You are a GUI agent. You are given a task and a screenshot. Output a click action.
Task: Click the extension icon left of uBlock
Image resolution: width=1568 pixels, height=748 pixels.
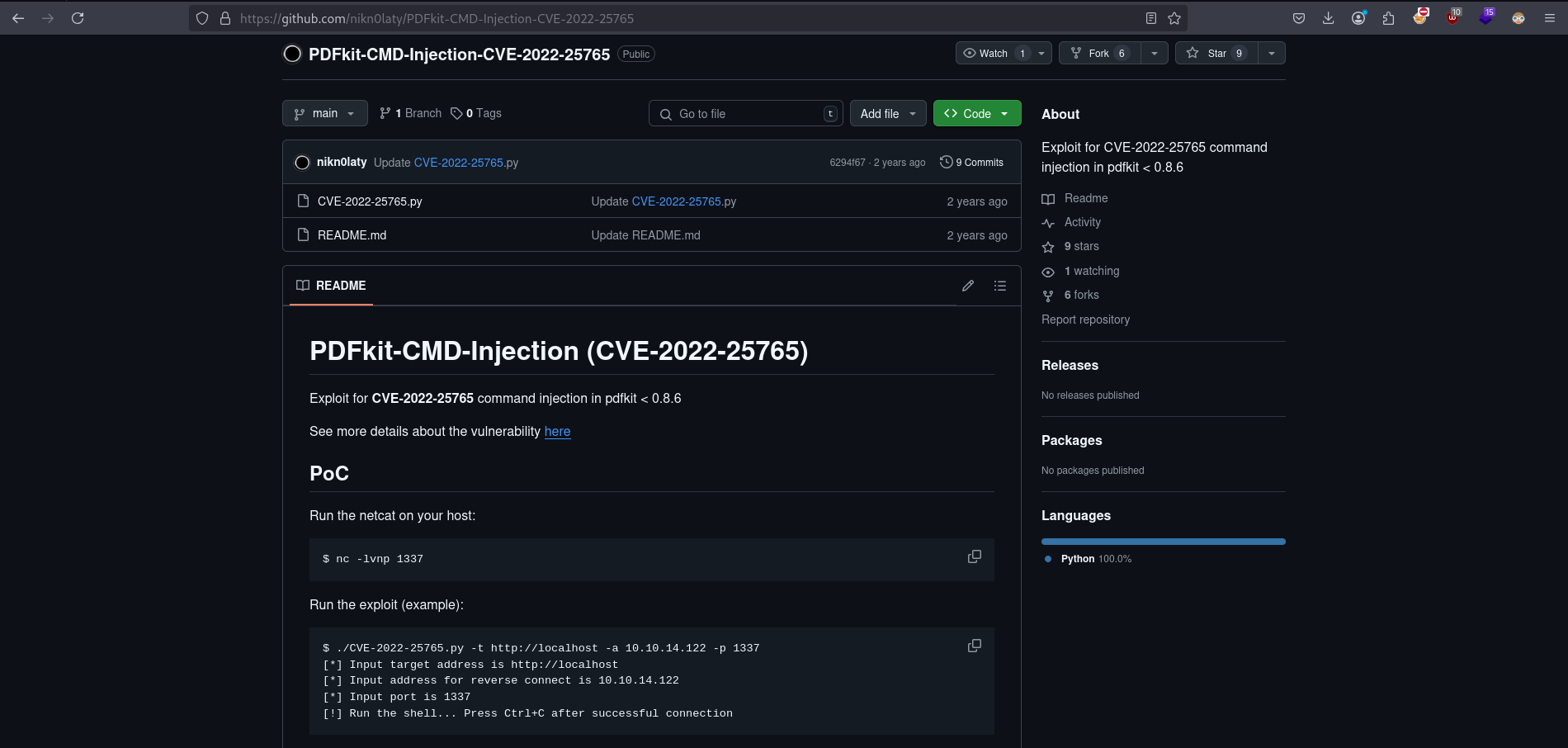1420,17
